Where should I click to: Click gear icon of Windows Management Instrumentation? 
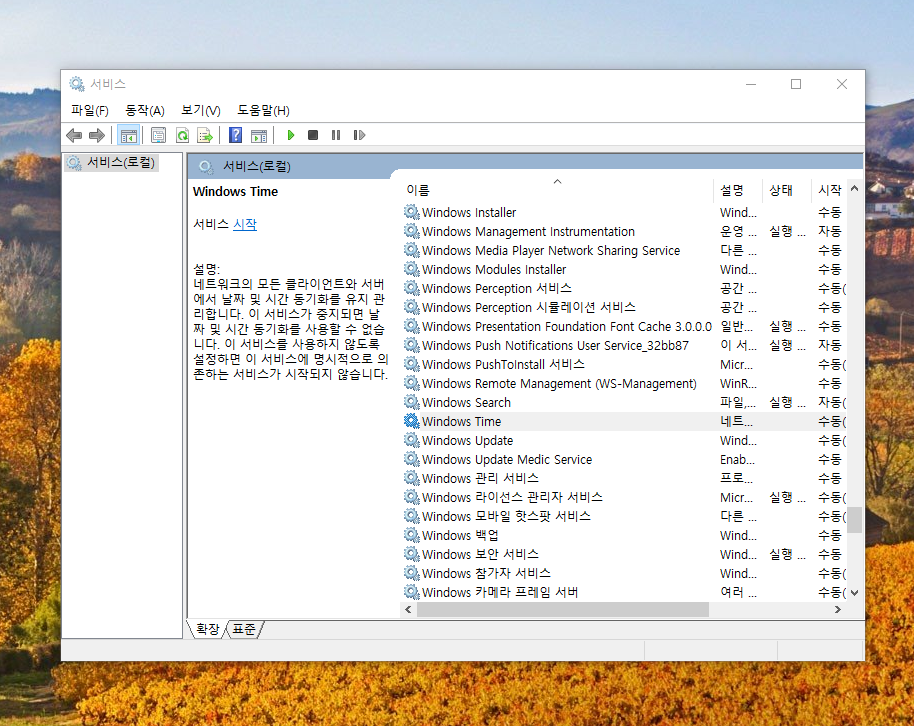(x=412, y=231)
